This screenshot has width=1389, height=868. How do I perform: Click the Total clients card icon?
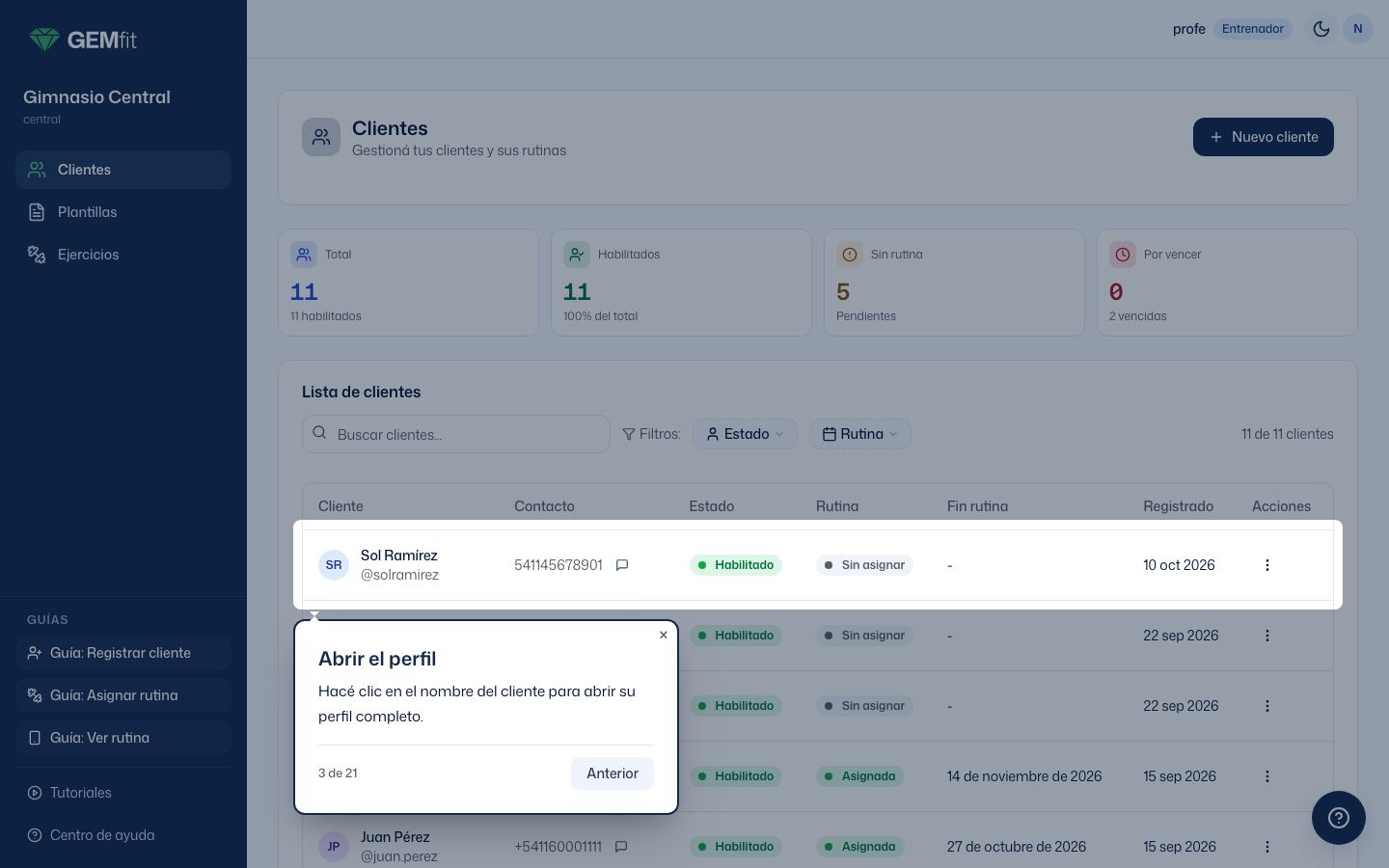point(304,255)
